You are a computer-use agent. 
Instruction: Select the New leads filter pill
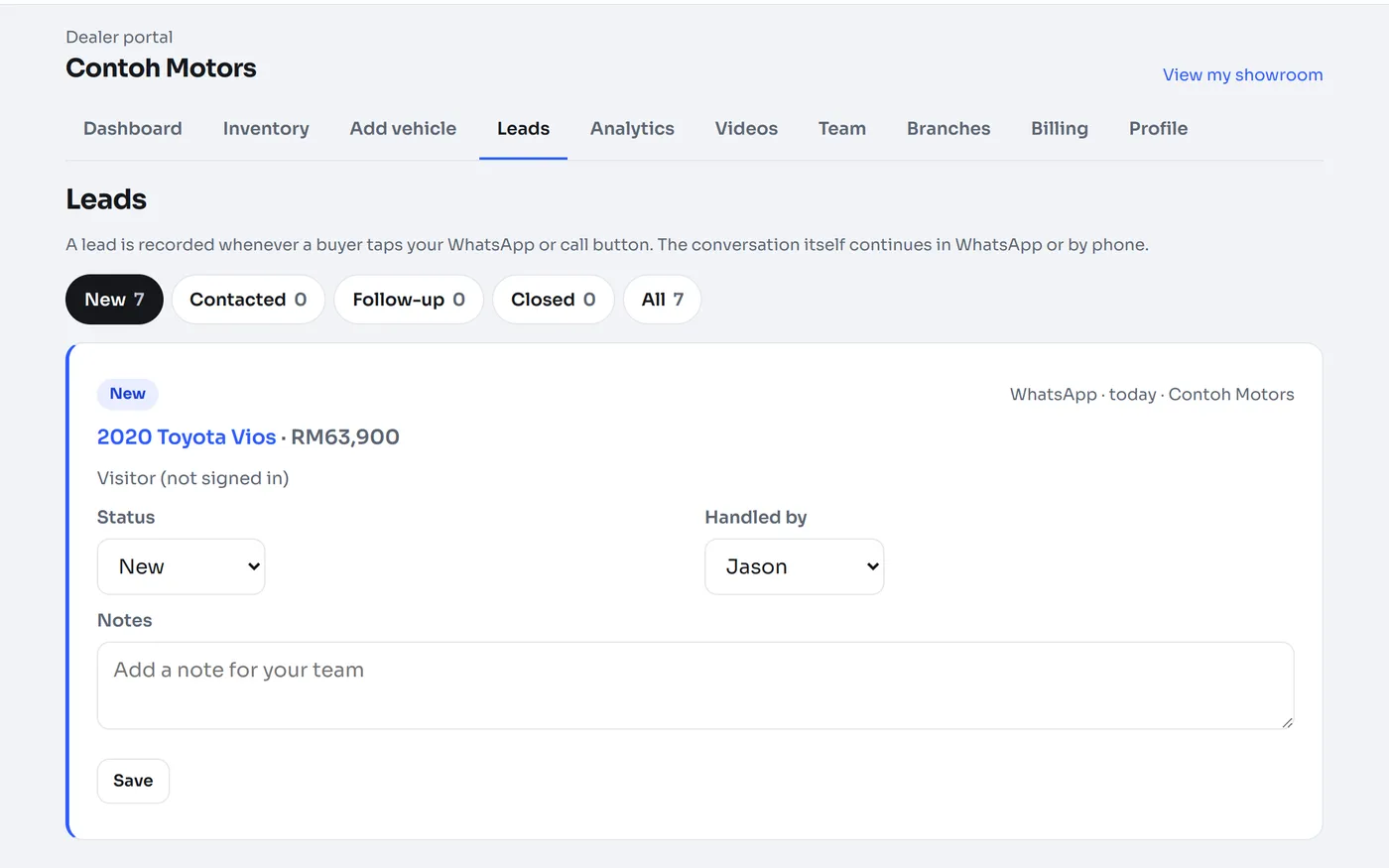pyautogui.click(x=114, y=300)
